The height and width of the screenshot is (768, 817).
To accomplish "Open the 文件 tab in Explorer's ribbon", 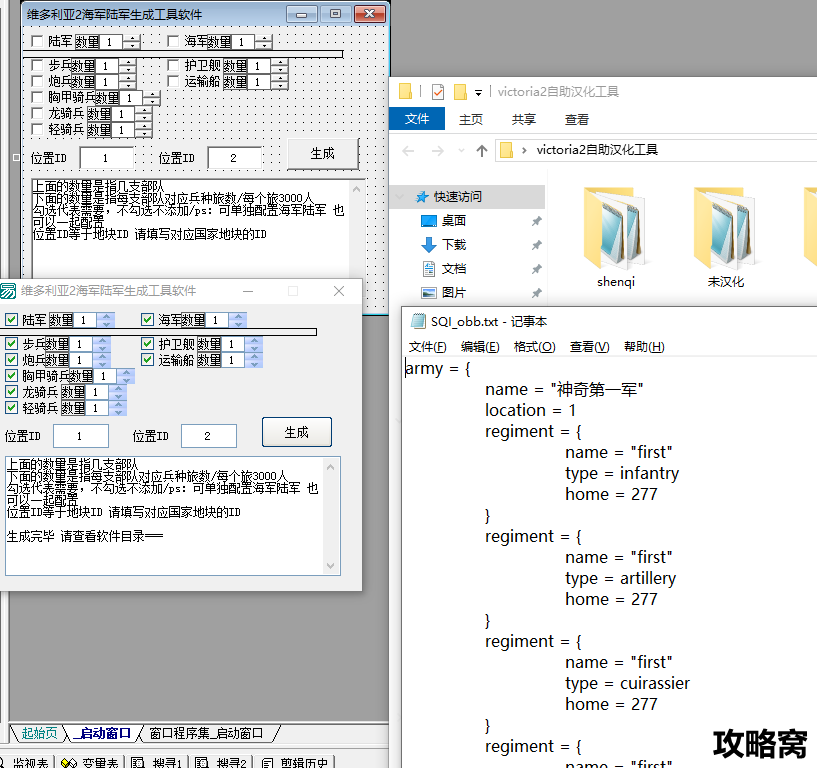I will [417, 119].
